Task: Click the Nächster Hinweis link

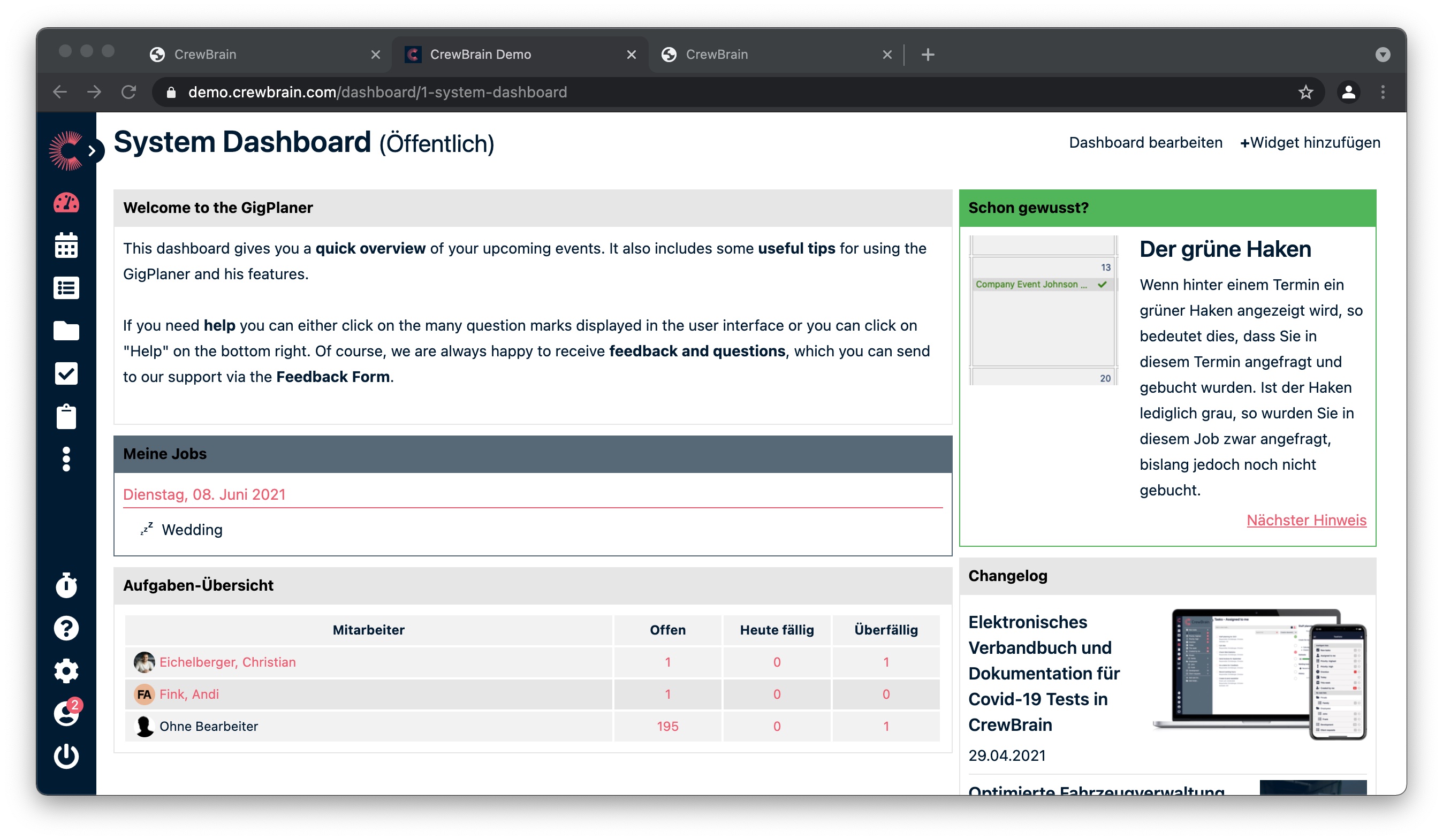Action: [x=1306, y=520]
